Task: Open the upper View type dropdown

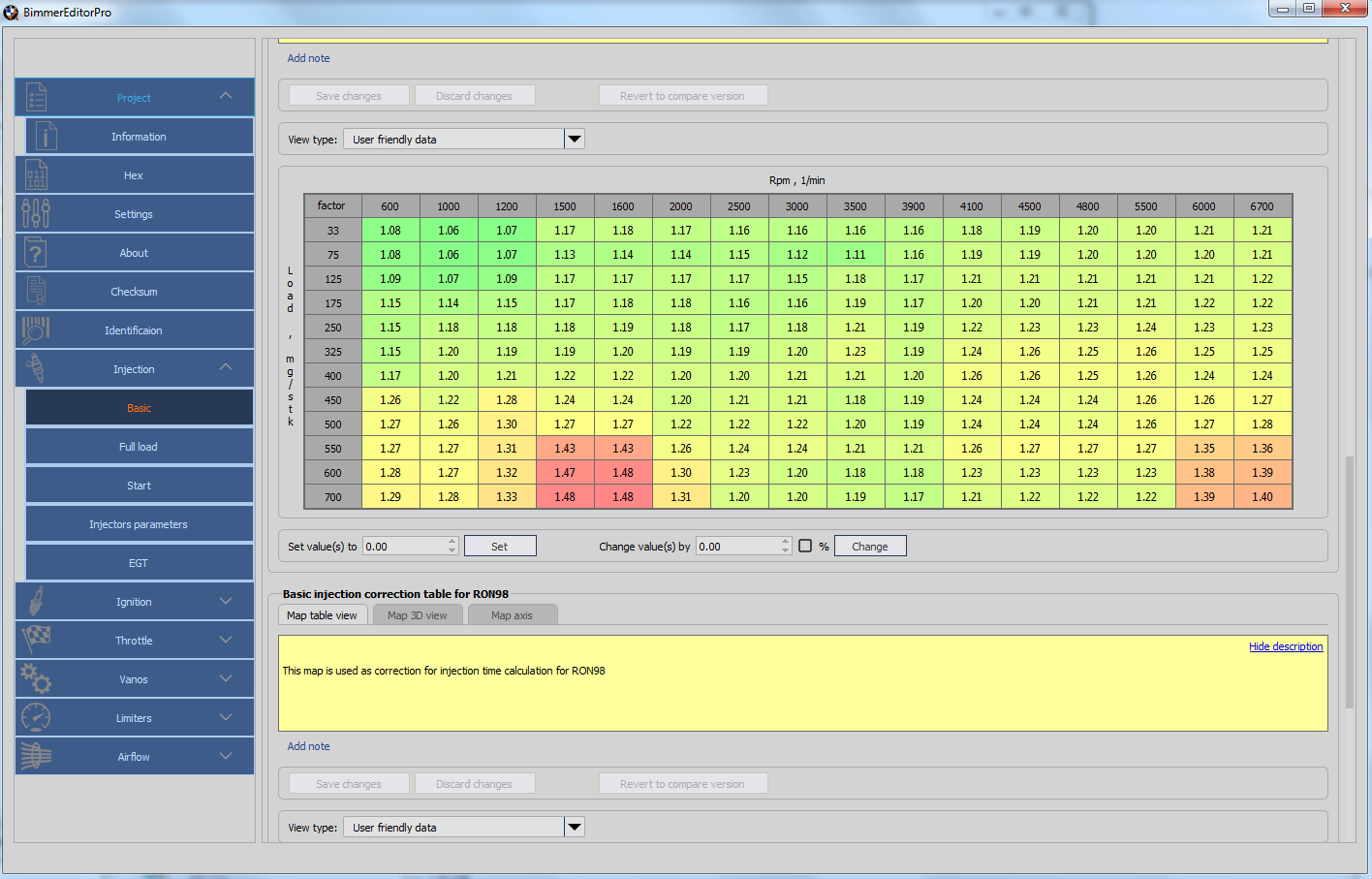Action: (x=575, y=140)
